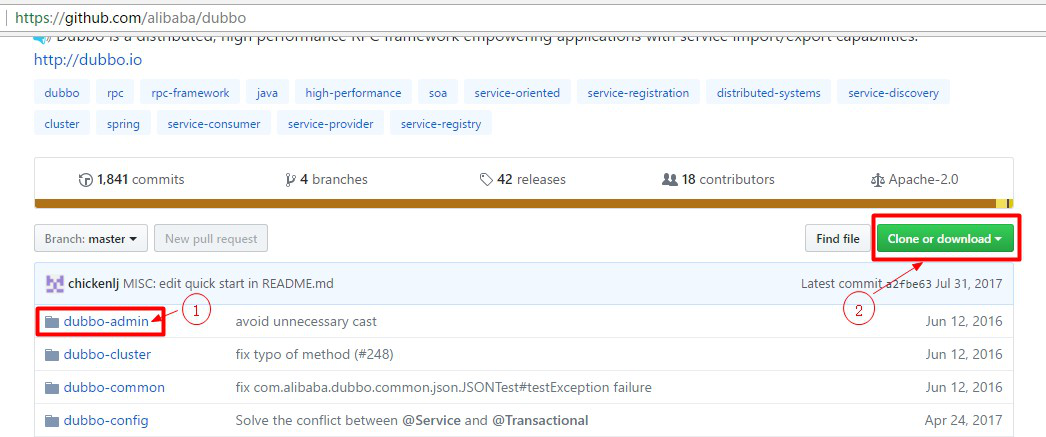Image resolution: width=1046 pixels, height=437 pixels.
Task: Click the dubbo-cluster folder icon
Action: 52,355
